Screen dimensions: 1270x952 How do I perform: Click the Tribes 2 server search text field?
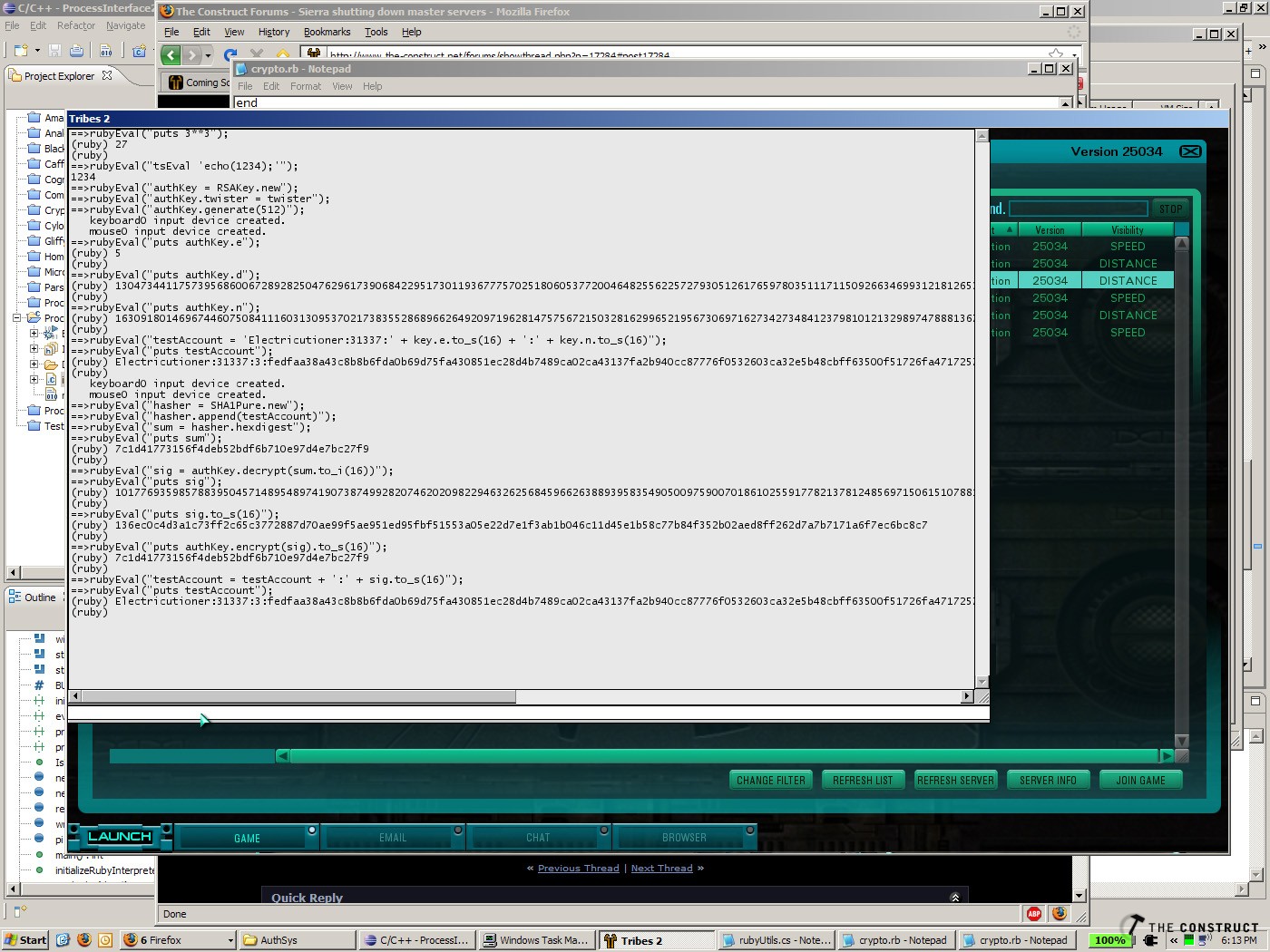[1078, 209]
